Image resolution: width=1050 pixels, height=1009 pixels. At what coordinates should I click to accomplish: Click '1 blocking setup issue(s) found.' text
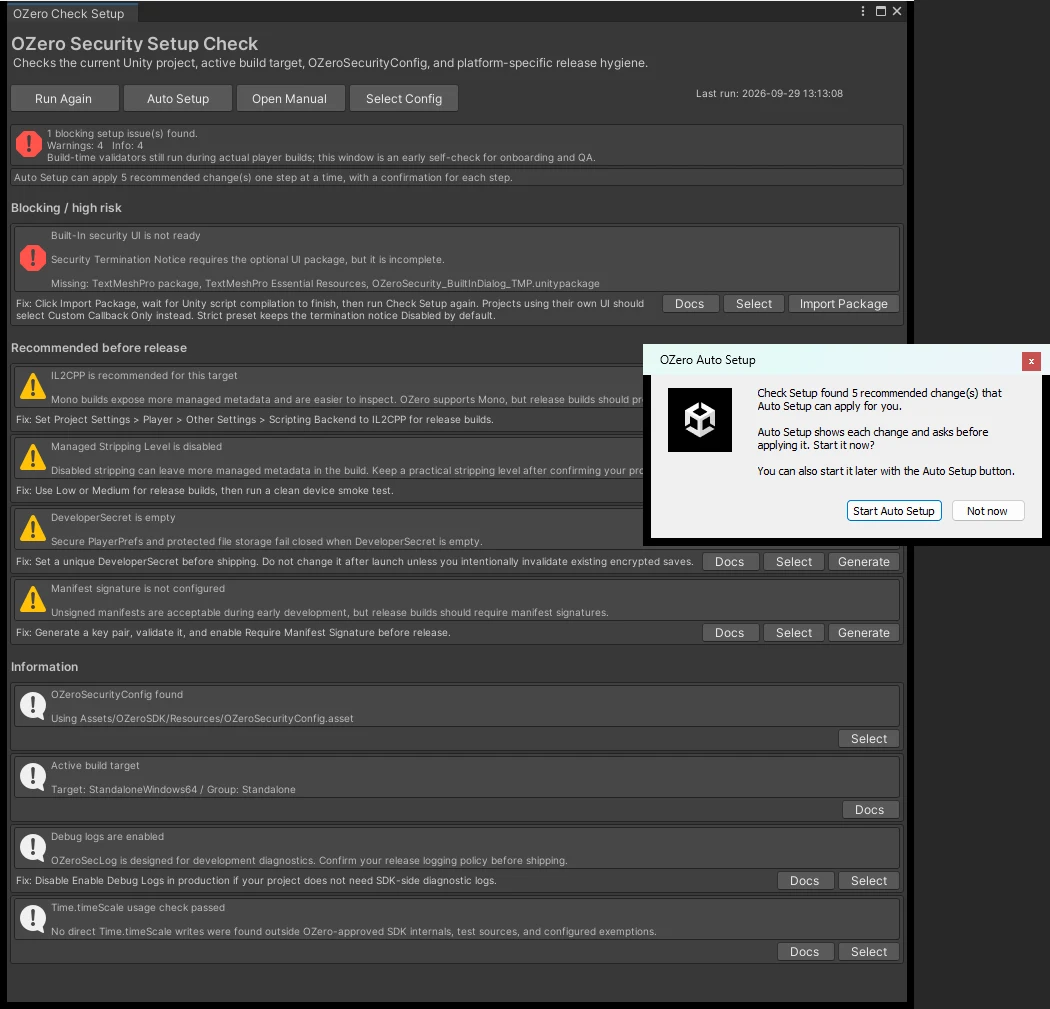pyautogui.click(x=123, y=133)
